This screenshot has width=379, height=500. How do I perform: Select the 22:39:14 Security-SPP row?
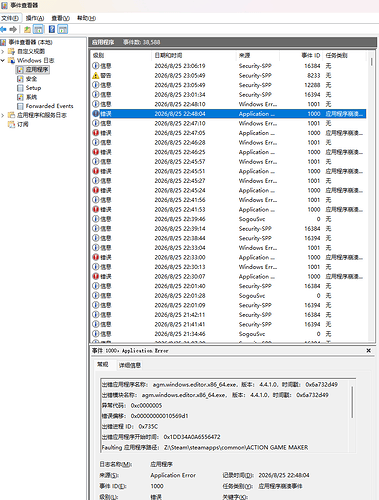[x=229, y=229]
